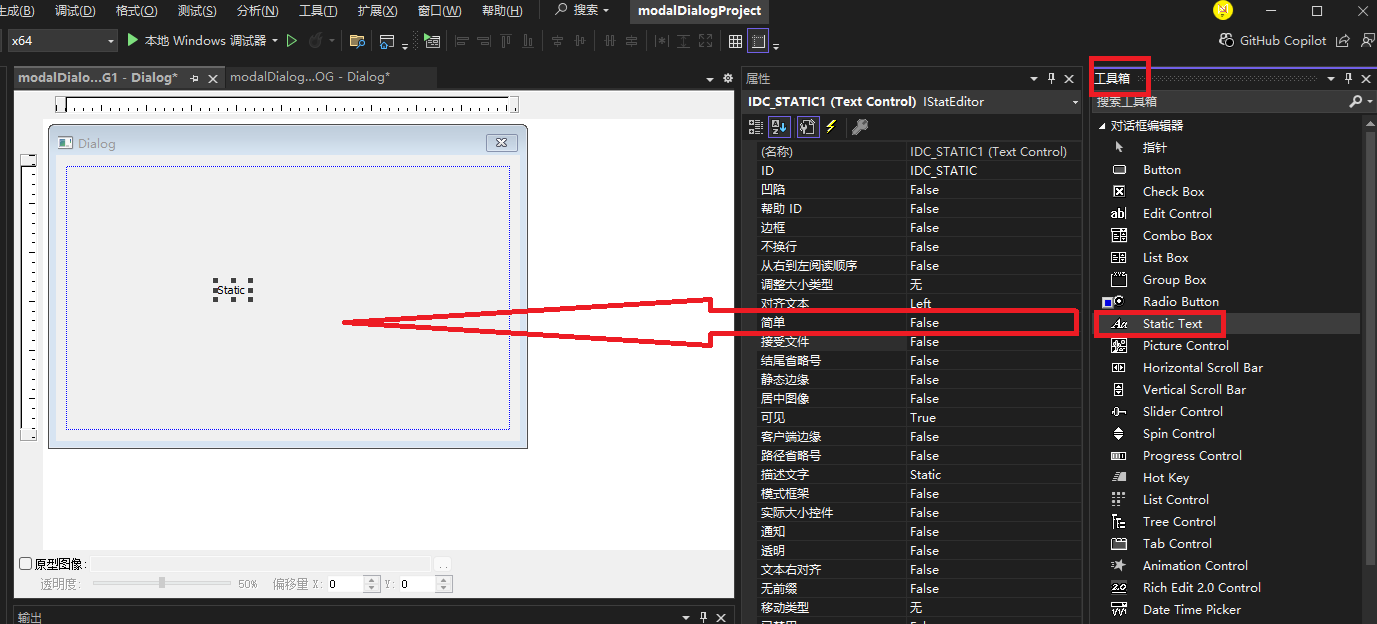The image size is (1377, 624).
Task: Toggle the grid display in dialog editor toolbar
Action: [x=737, y=40]
